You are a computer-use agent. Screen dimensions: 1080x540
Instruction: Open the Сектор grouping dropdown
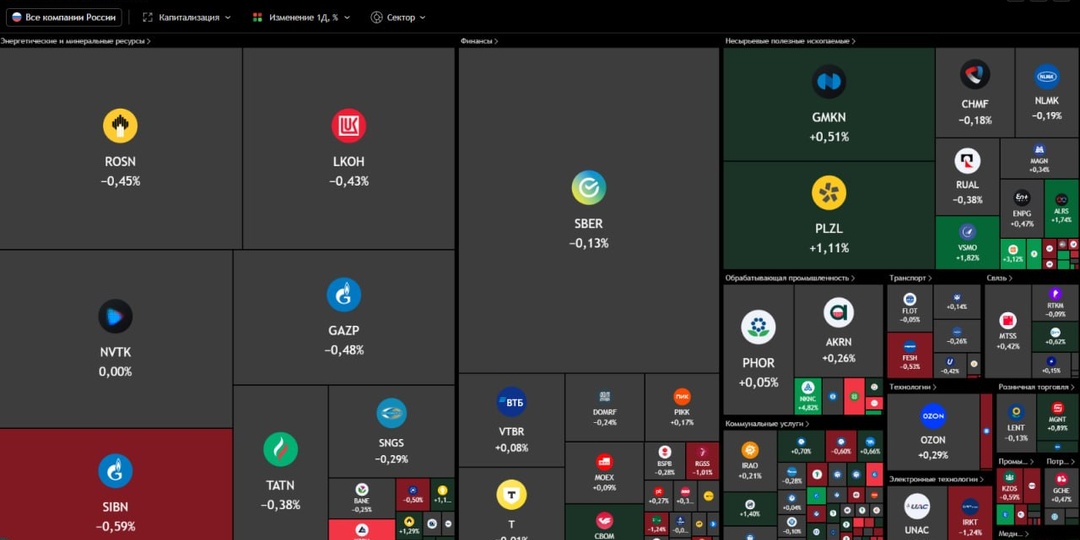pyautogui.click(x=398, y=17)
